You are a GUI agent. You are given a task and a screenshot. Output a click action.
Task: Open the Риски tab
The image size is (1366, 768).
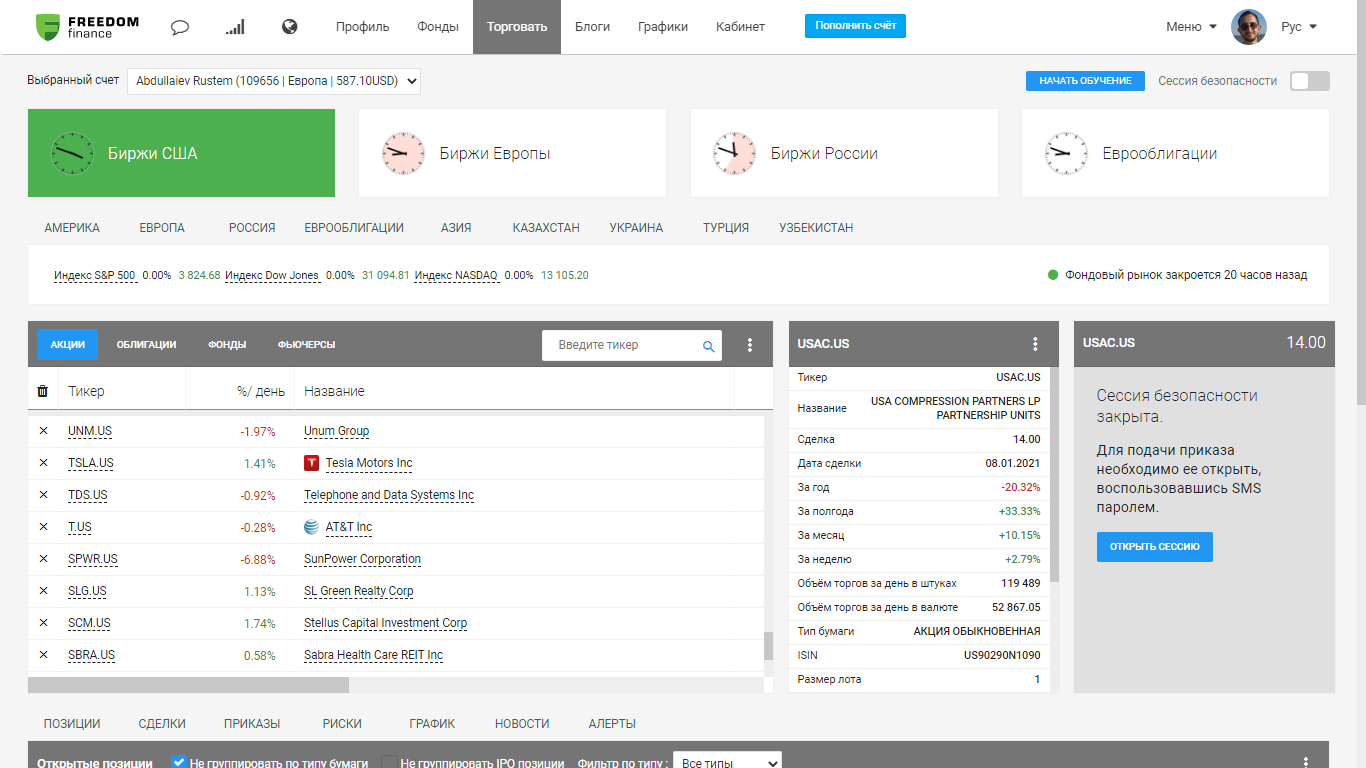[342, 724]
